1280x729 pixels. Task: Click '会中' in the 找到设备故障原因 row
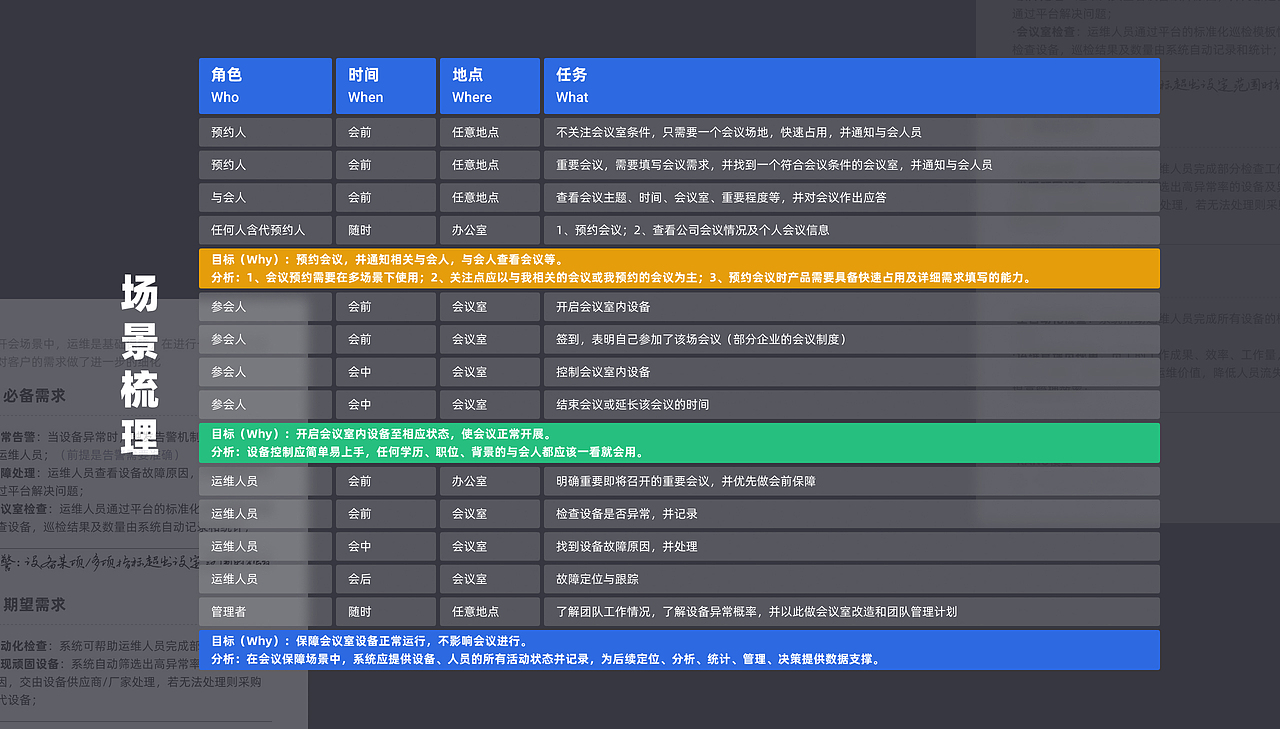386,546
